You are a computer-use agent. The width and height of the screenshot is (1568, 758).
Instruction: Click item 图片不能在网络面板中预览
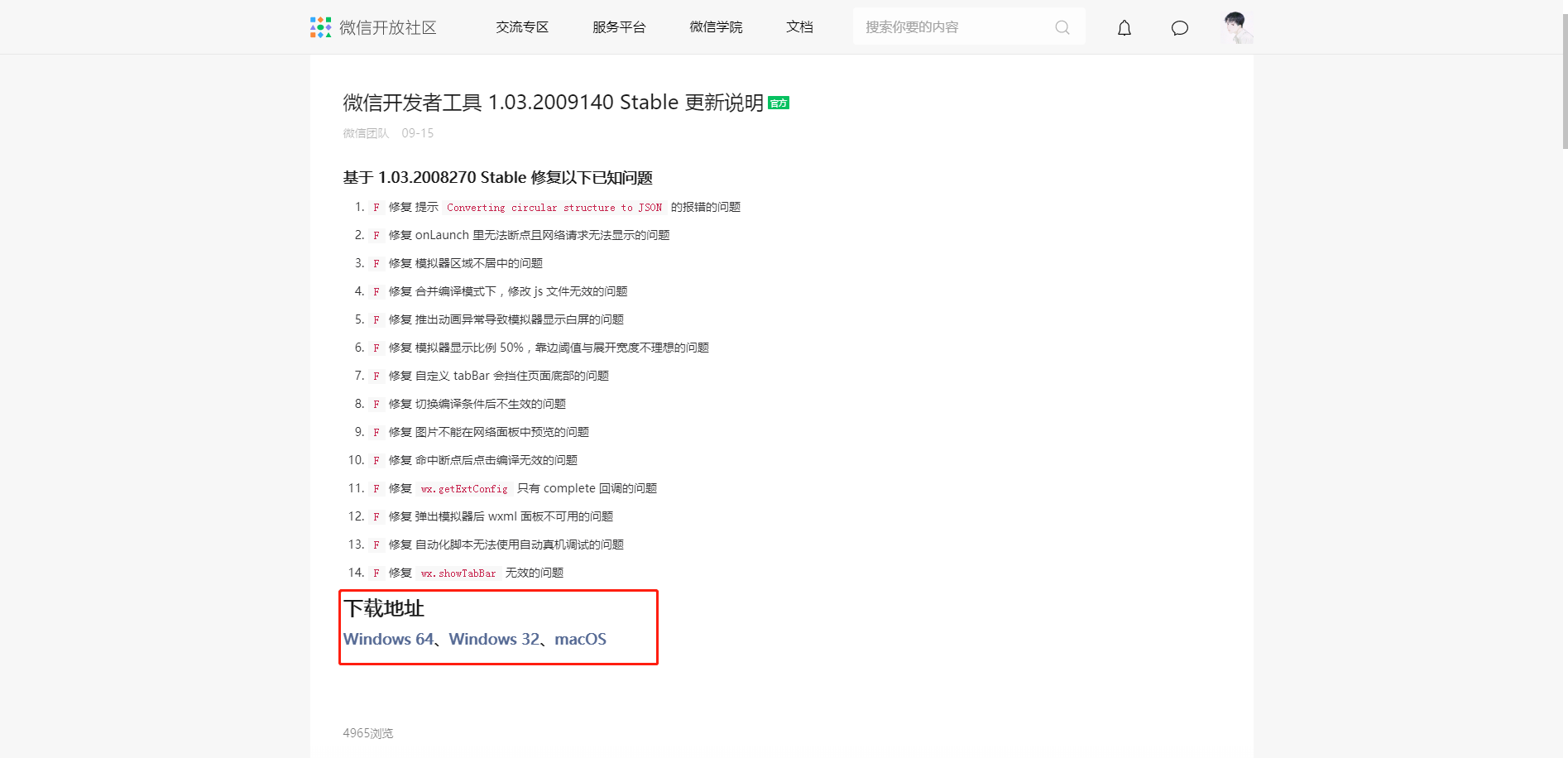(489, 432)
